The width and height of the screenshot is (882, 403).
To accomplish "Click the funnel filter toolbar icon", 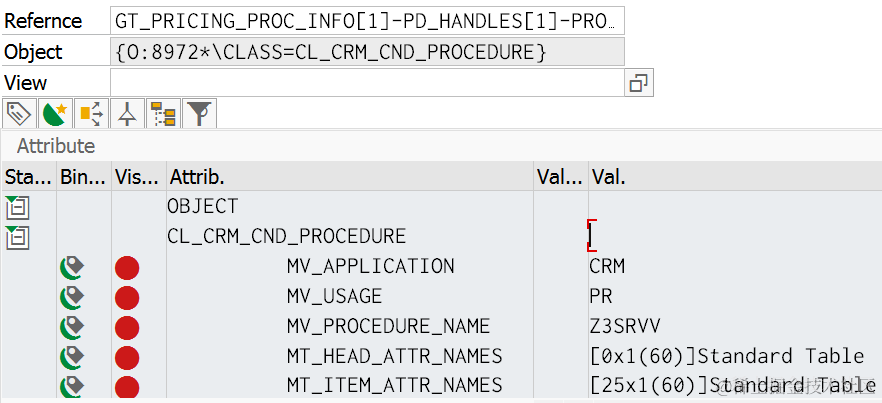I will (x=199, y=114).
